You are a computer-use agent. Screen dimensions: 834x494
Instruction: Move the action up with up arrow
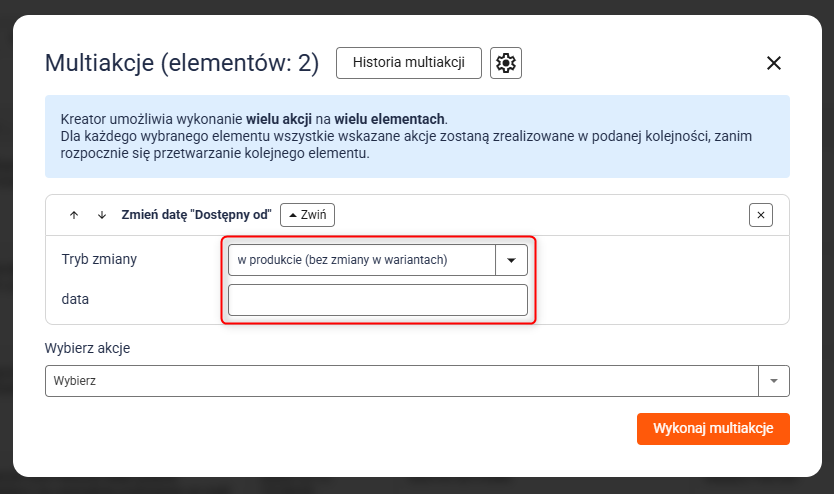(74, 215)
